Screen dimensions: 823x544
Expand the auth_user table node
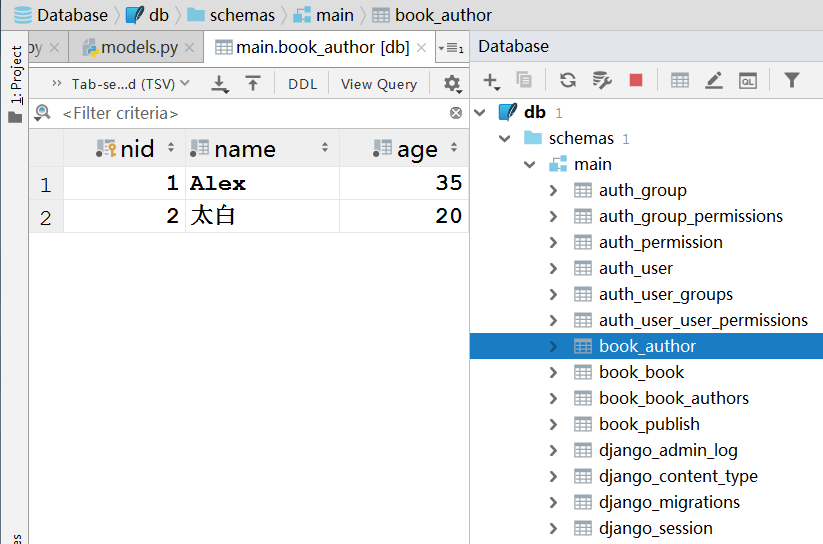(554, 268)
